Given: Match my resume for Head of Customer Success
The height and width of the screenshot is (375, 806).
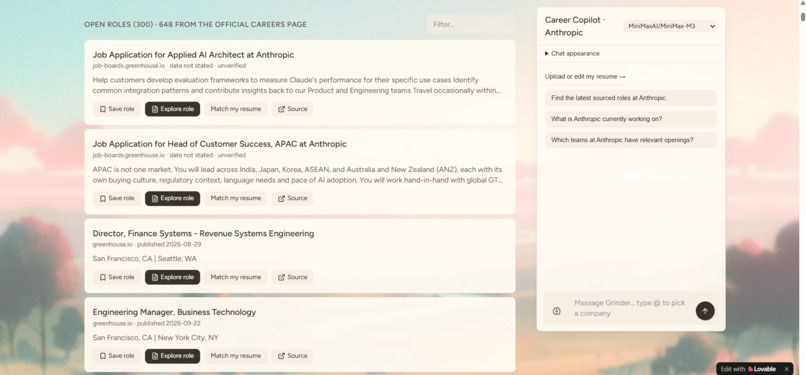Looking at the screenshot, I should tap(236, 198).
